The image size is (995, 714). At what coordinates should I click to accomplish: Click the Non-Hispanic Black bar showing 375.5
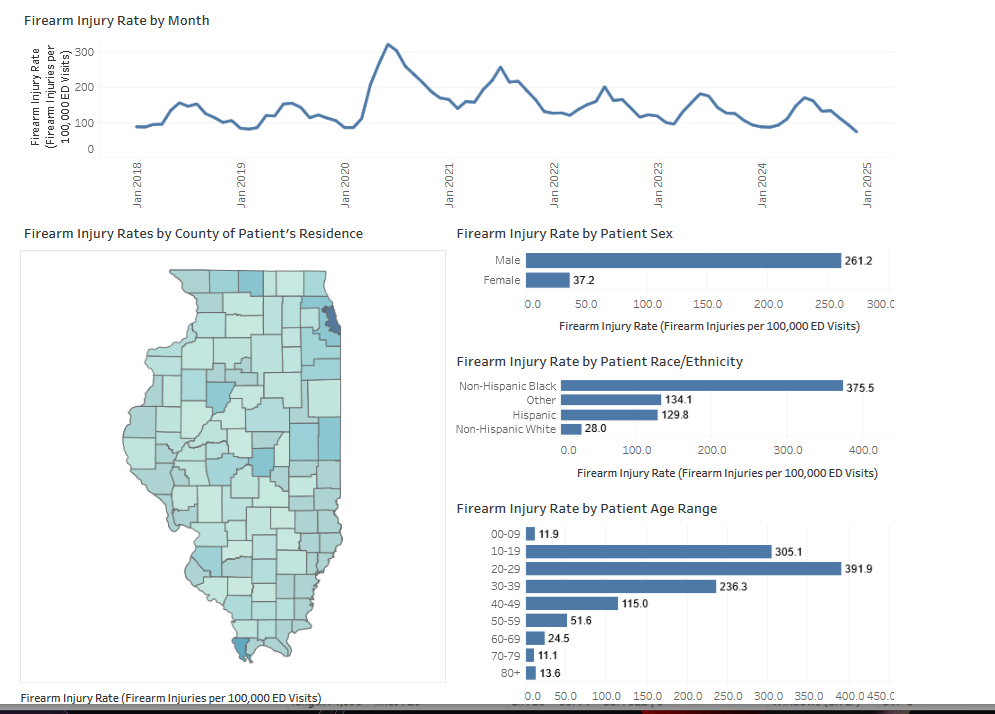point(700,385)
